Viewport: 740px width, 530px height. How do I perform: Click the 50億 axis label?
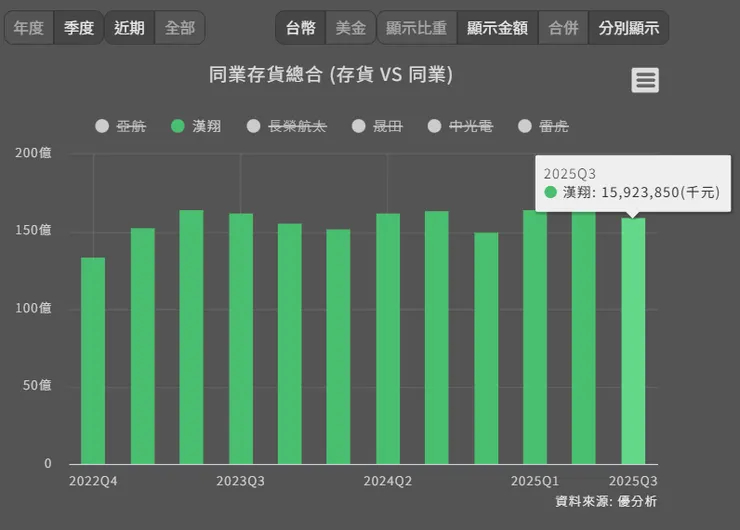coord(37,386)
